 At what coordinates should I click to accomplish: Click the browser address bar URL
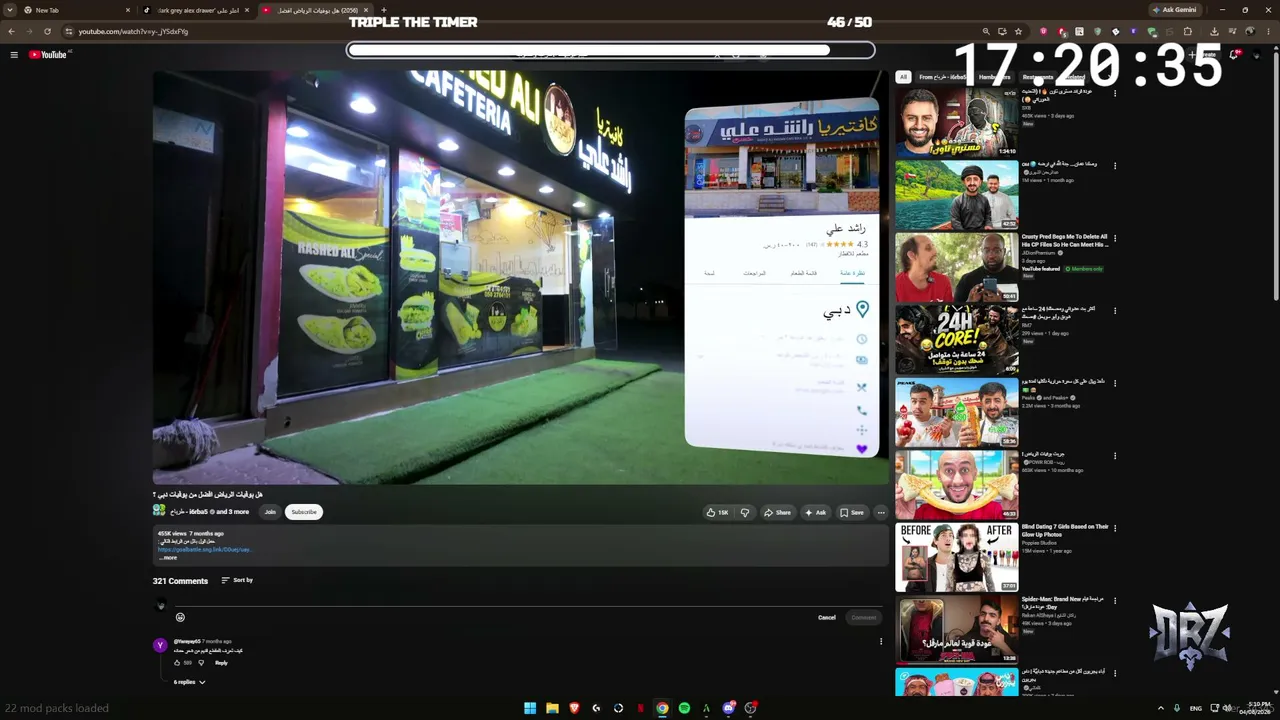133,31
